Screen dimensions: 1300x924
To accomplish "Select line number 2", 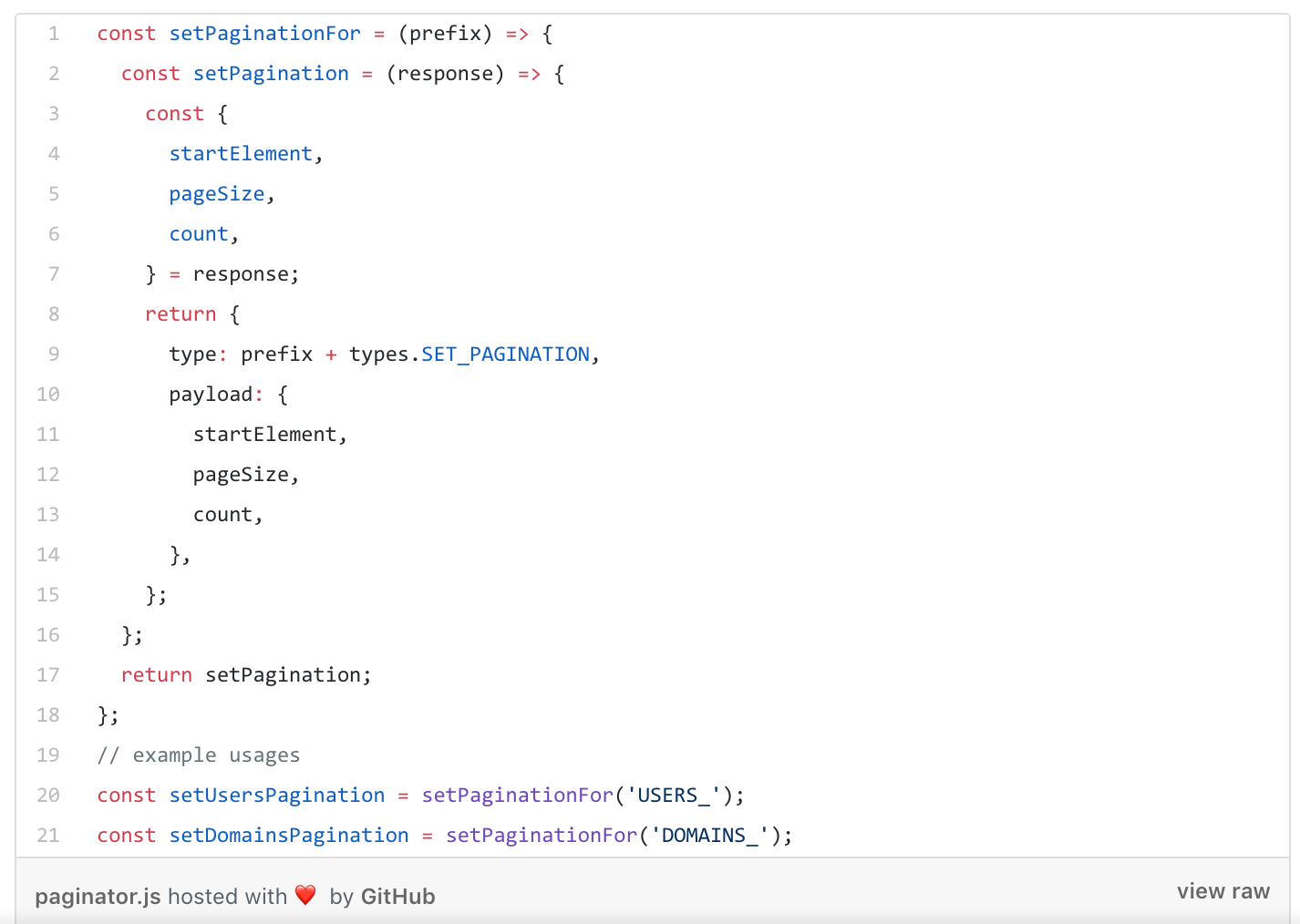I will click(54, 74).
